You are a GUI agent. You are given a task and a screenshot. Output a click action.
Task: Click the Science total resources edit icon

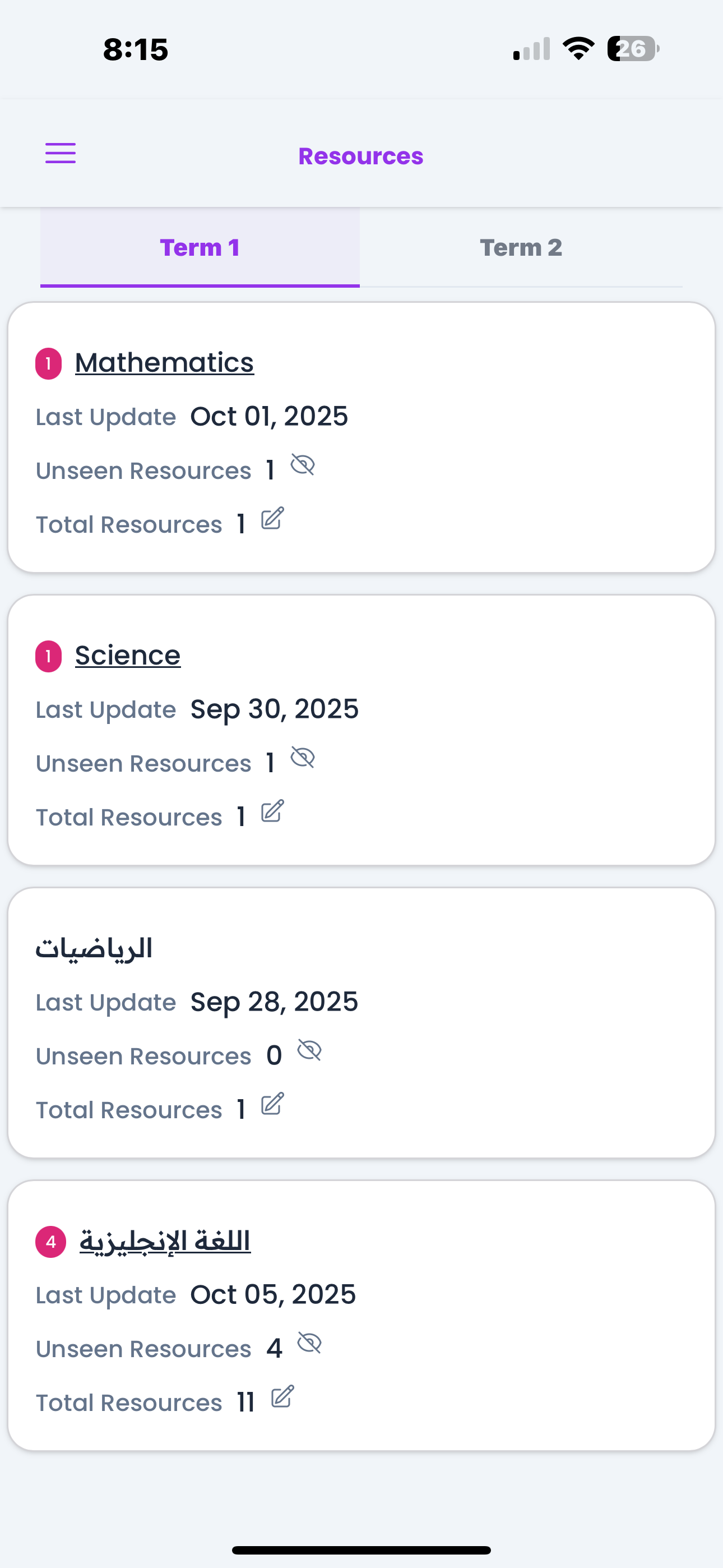(272, 811)
